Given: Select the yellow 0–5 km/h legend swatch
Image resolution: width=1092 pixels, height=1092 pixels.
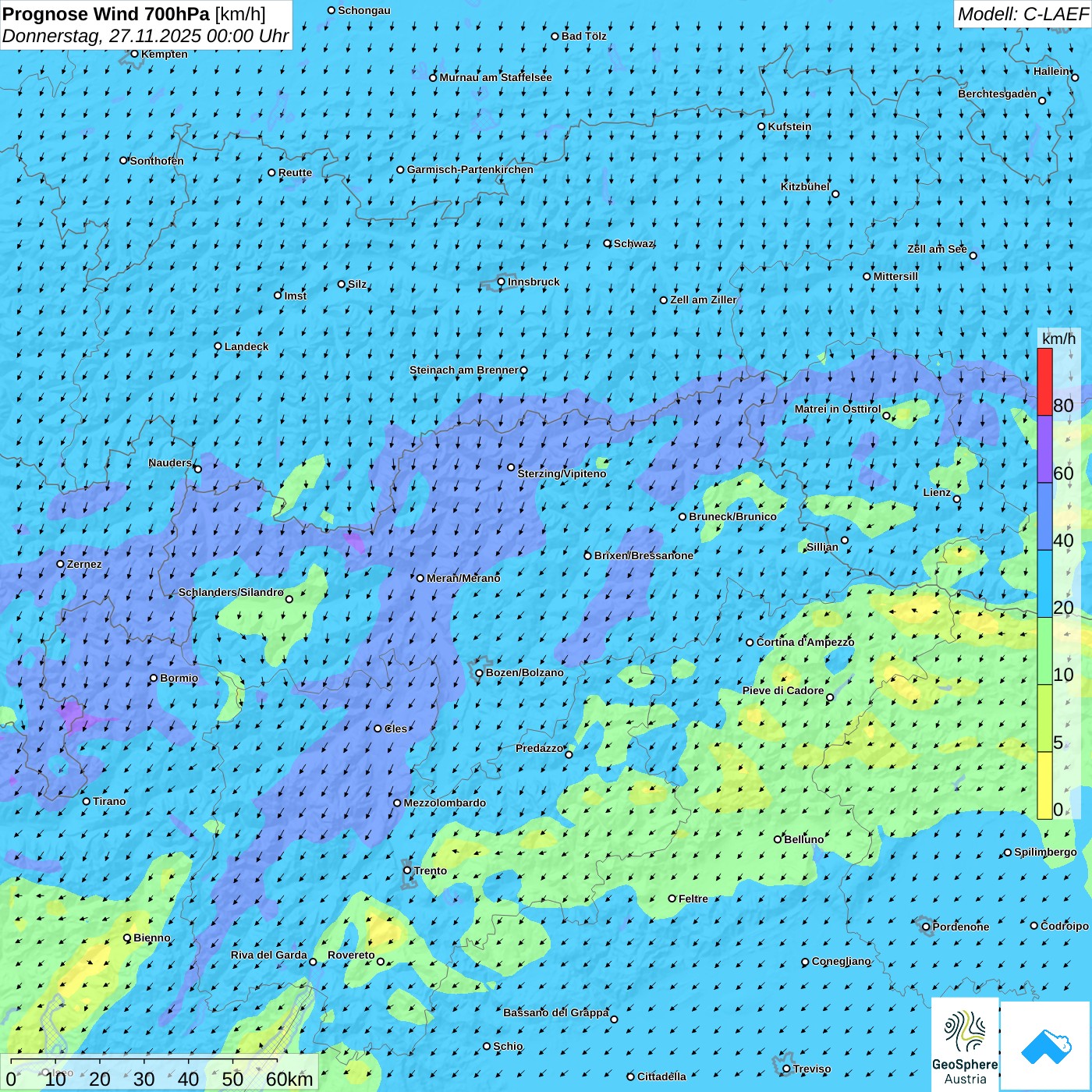Looking at the screenshot, I should (x=1044, y=785).
